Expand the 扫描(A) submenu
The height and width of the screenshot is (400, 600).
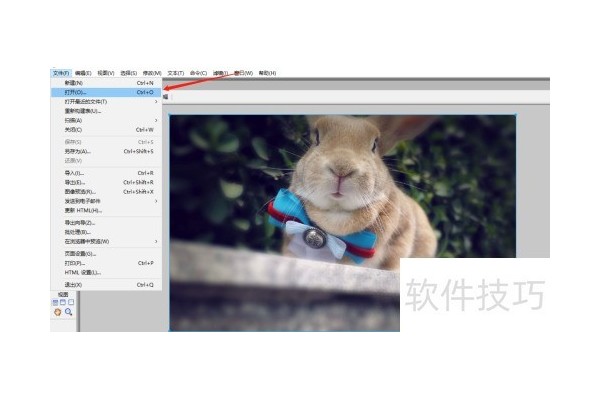click(106, 120)
